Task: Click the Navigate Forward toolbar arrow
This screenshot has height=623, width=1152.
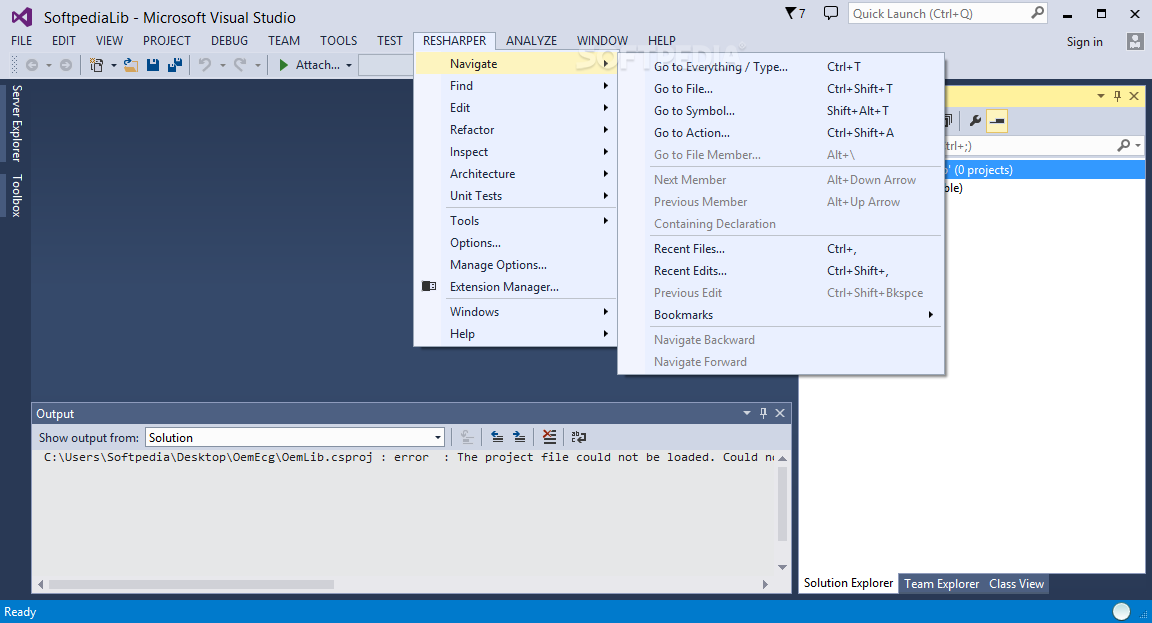Action: pyautogui.click(x=66, y=65)
